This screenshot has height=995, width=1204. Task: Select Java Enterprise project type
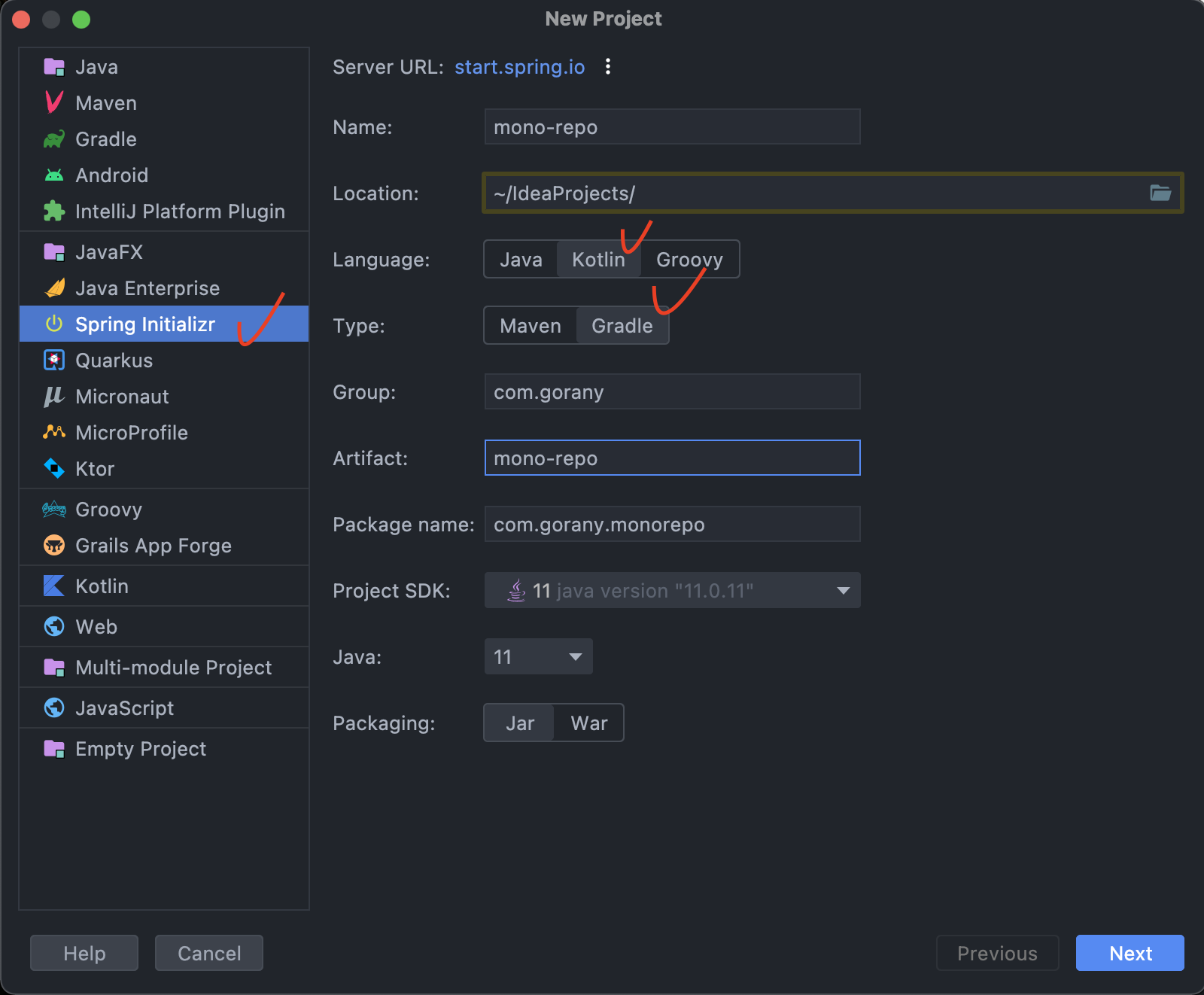point(164,288)
